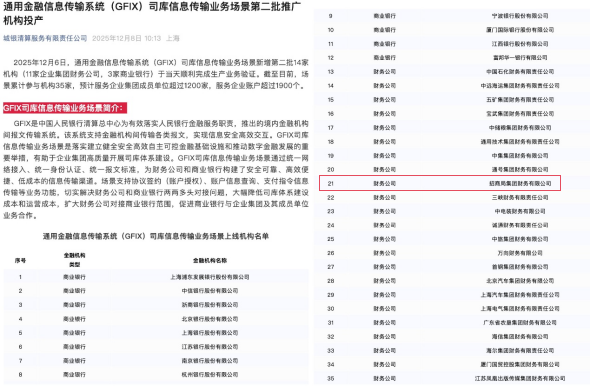Select 江西银行股份有限公司 in row 11
Viewport: 591px width, 386px height.
520,44
